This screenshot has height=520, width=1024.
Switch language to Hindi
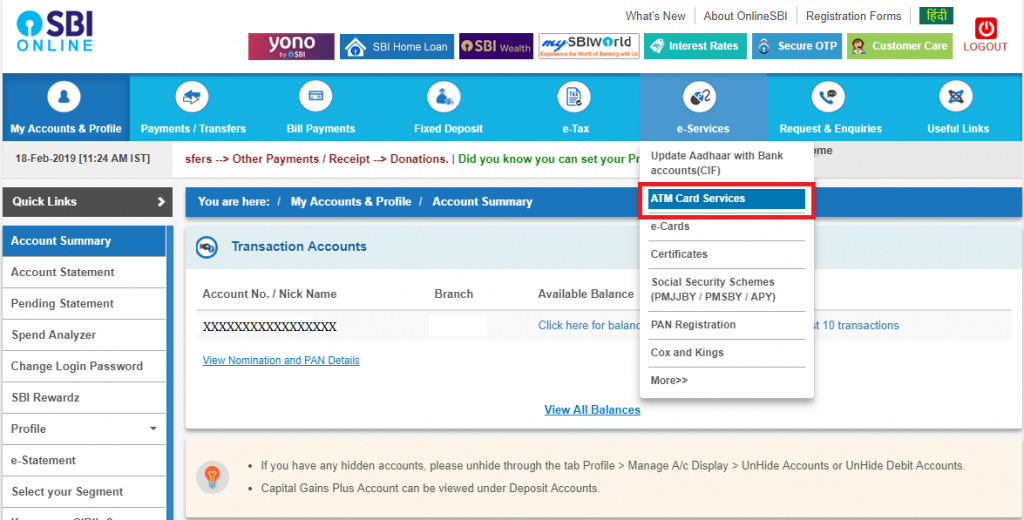(x=936, y=16)
